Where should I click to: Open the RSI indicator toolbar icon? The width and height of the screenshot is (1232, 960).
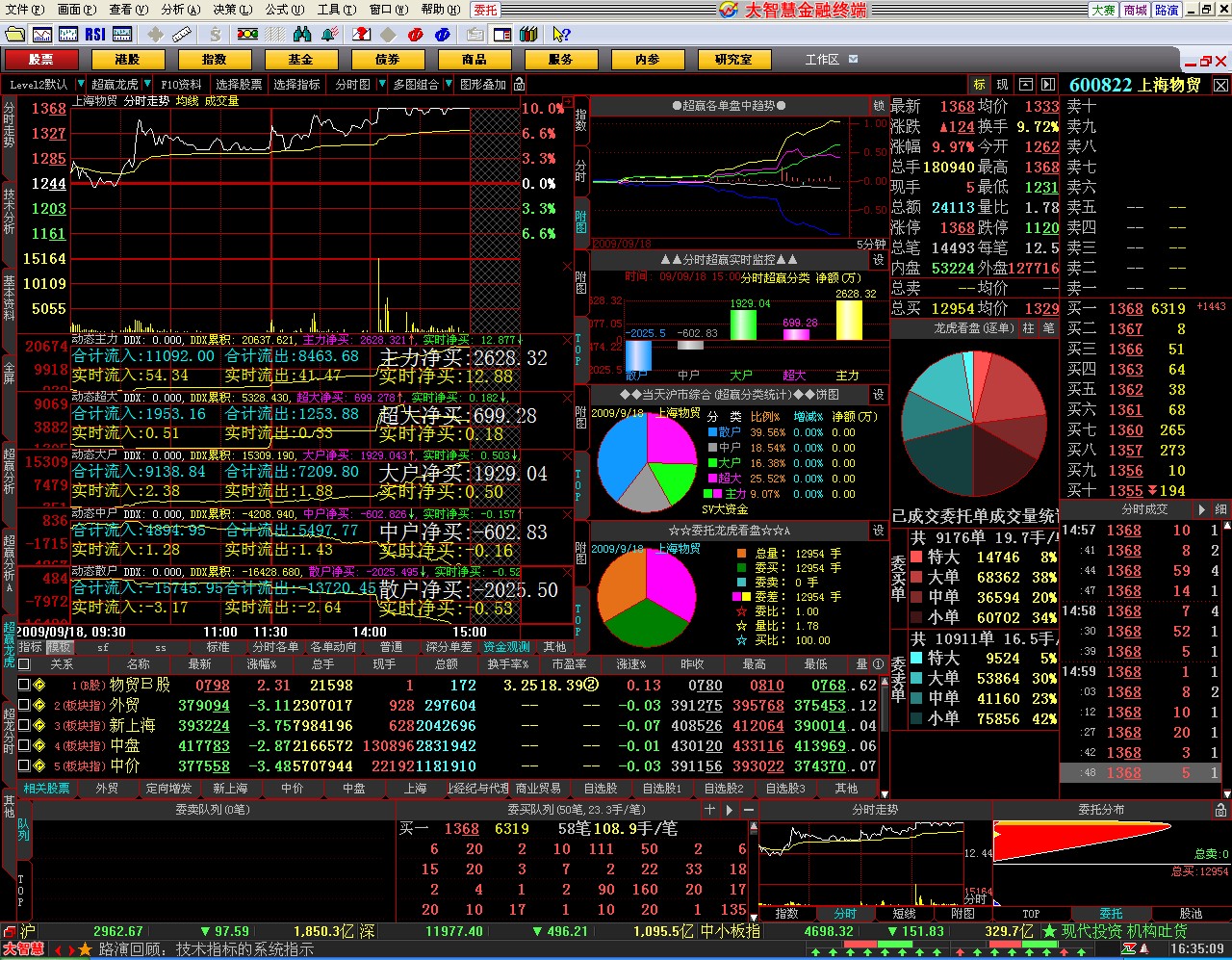tap(95, 35)
